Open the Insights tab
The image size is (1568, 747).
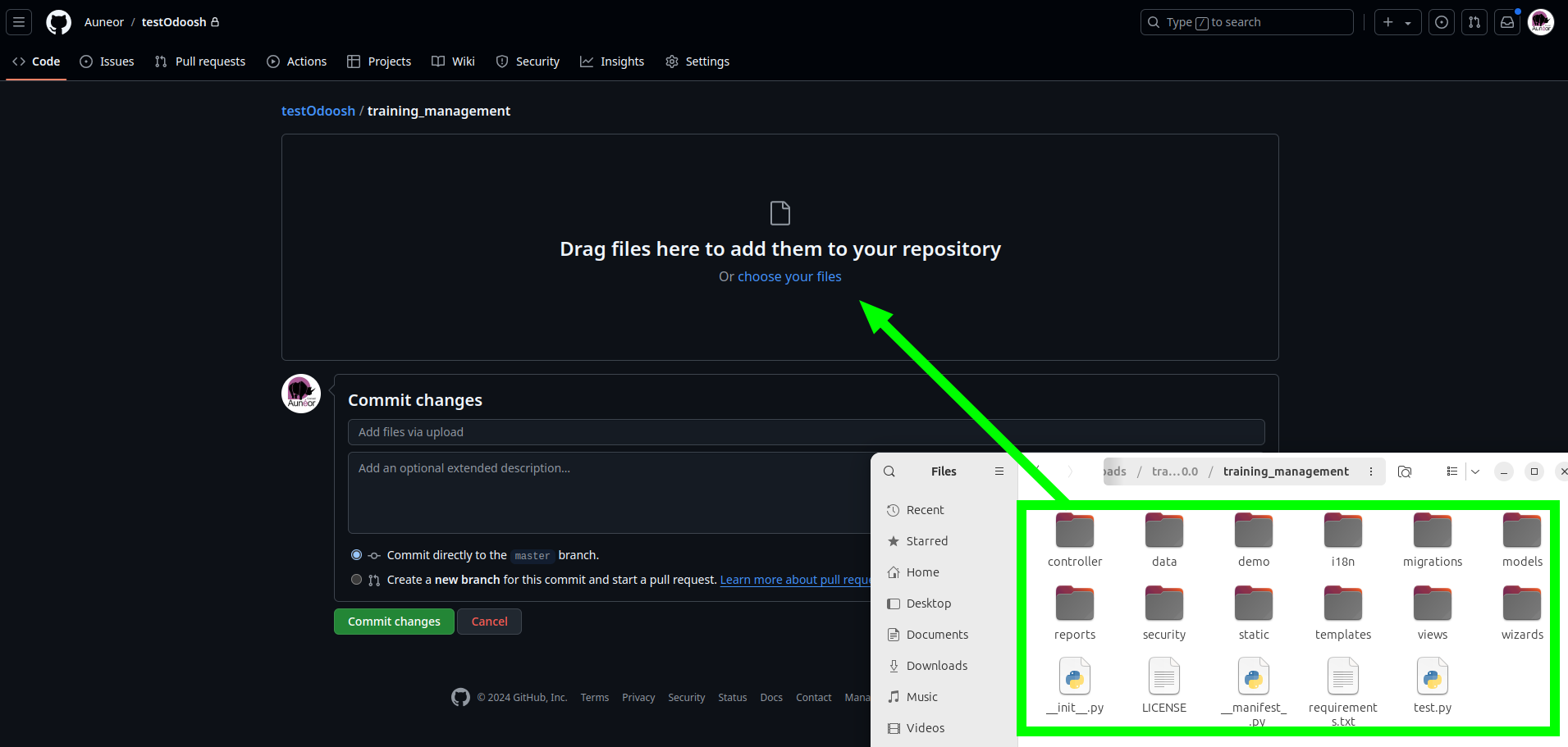click(x=612, y=61)
